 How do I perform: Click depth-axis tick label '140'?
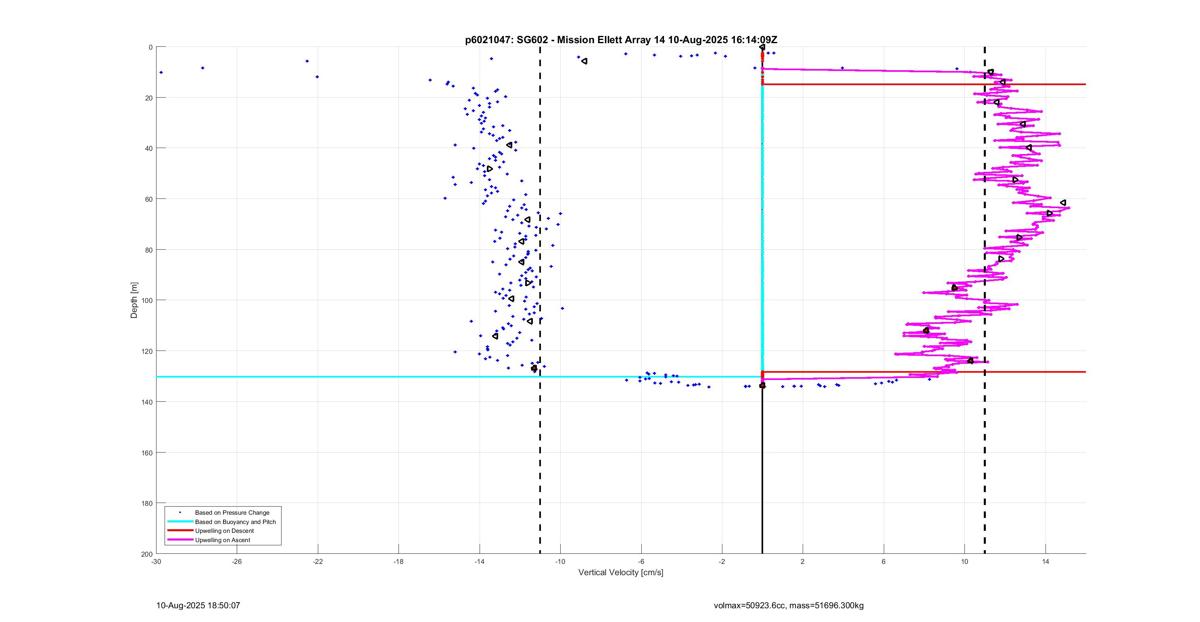click(x=146, y=402)
